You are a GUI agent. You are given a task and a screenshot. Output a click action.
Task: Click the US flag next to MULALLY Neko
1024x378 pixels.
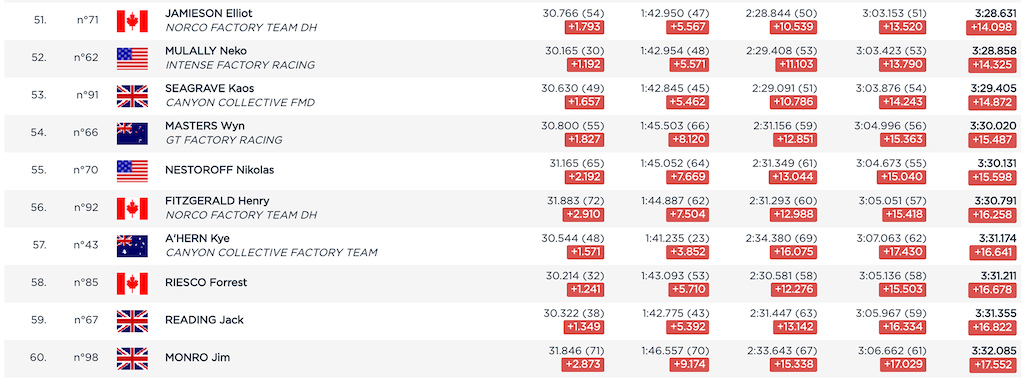[x=132, y=59]
